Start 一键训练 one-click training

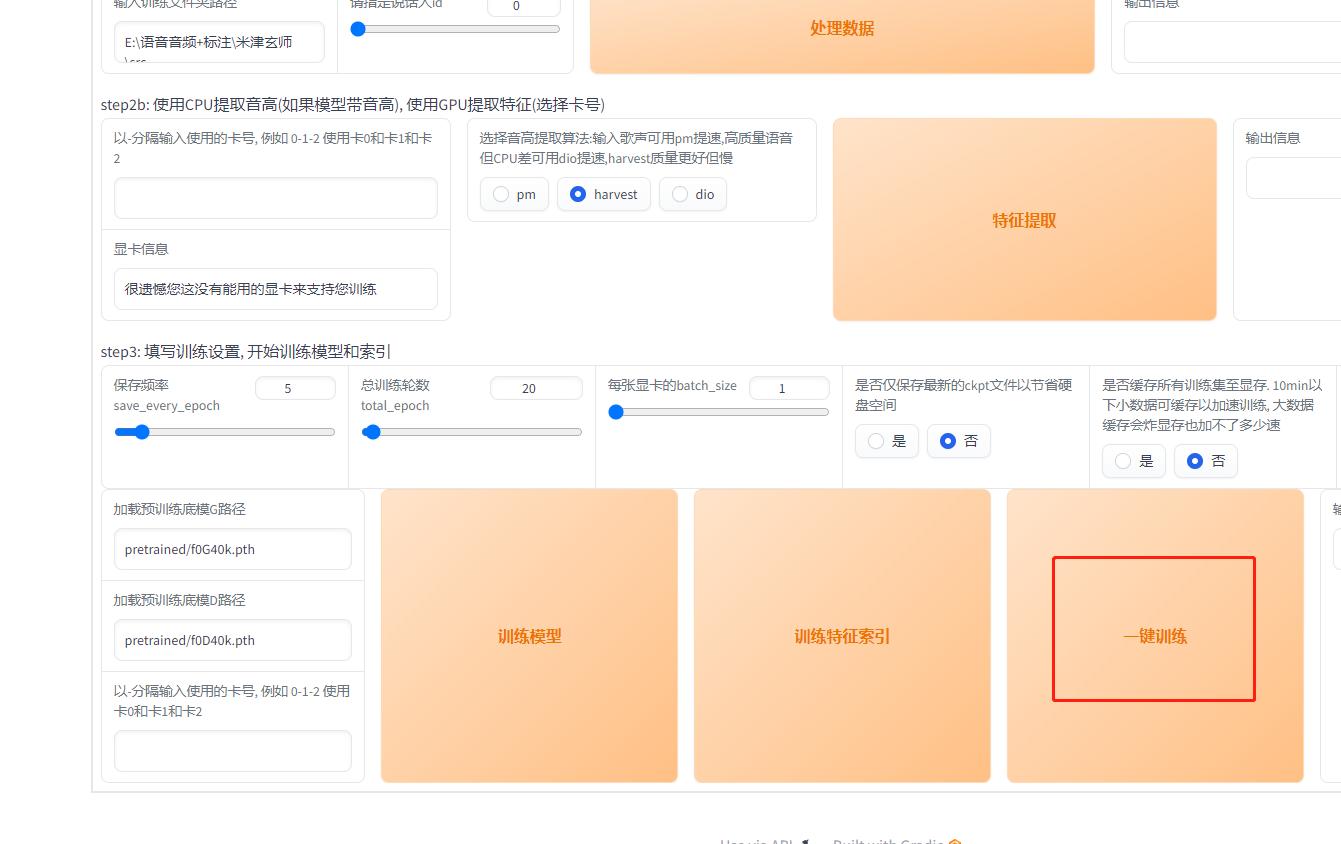[1154, 635]
